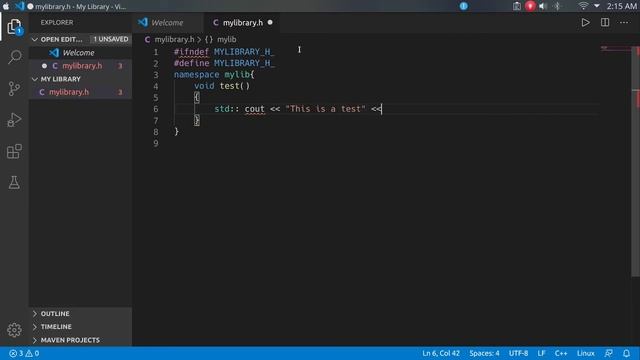The height and width of the screenshot is (360, 640).
Task: Click the red recording icon in menu bar
Action: [x=530, y=6]
